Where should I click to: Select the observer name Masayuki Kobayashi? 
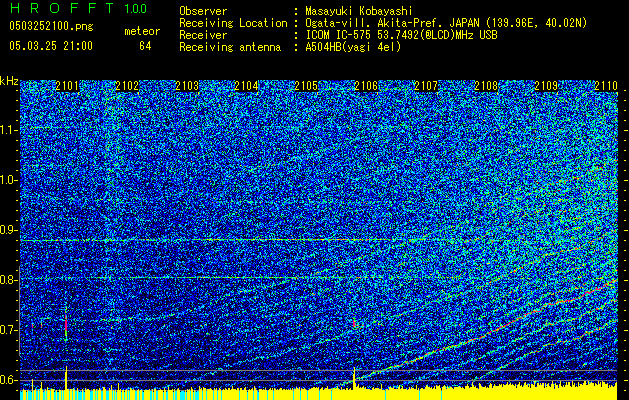(x=358, y=11)
